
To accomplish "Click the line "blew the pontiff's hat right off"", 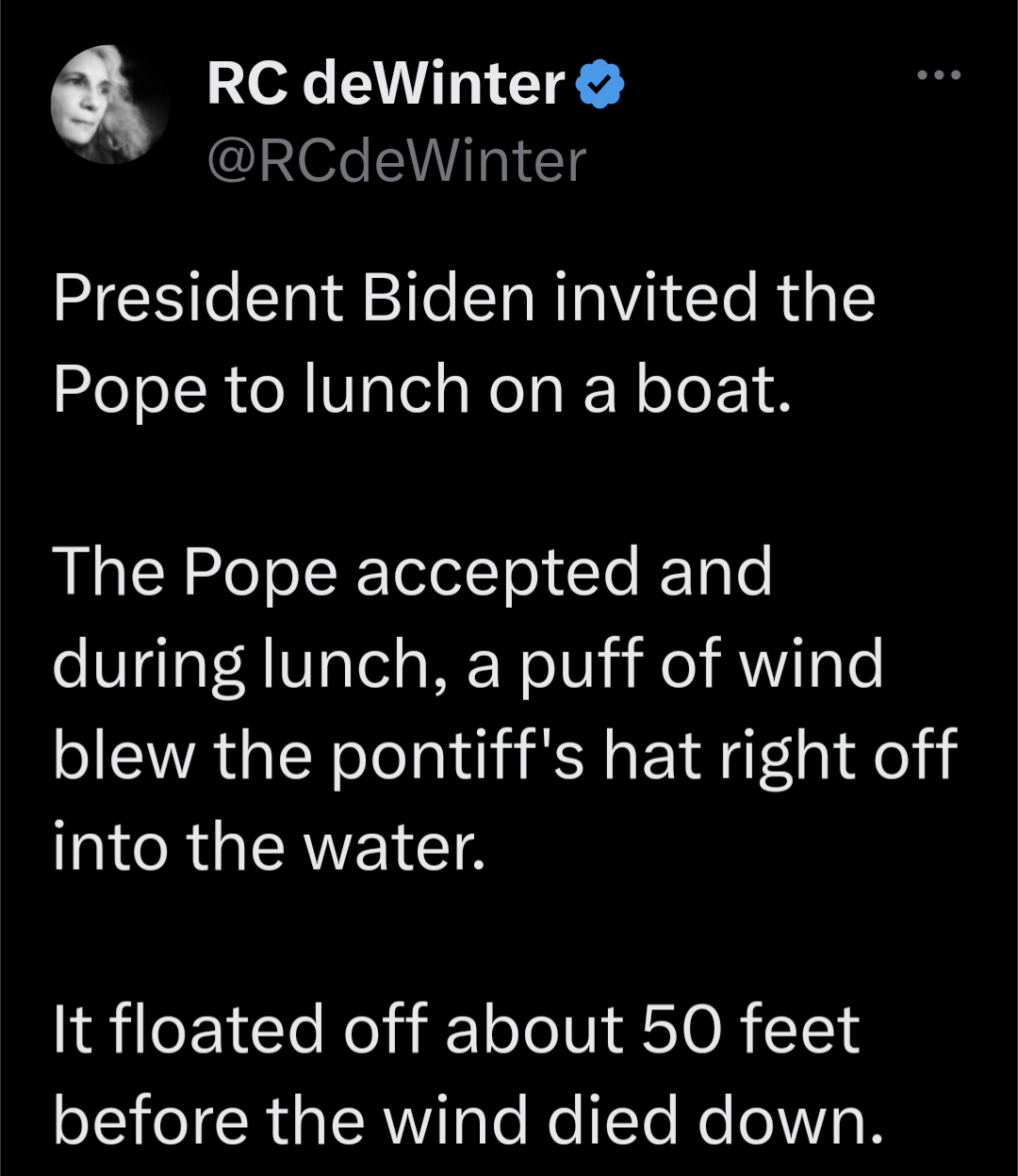I will [x=504, y=754].
